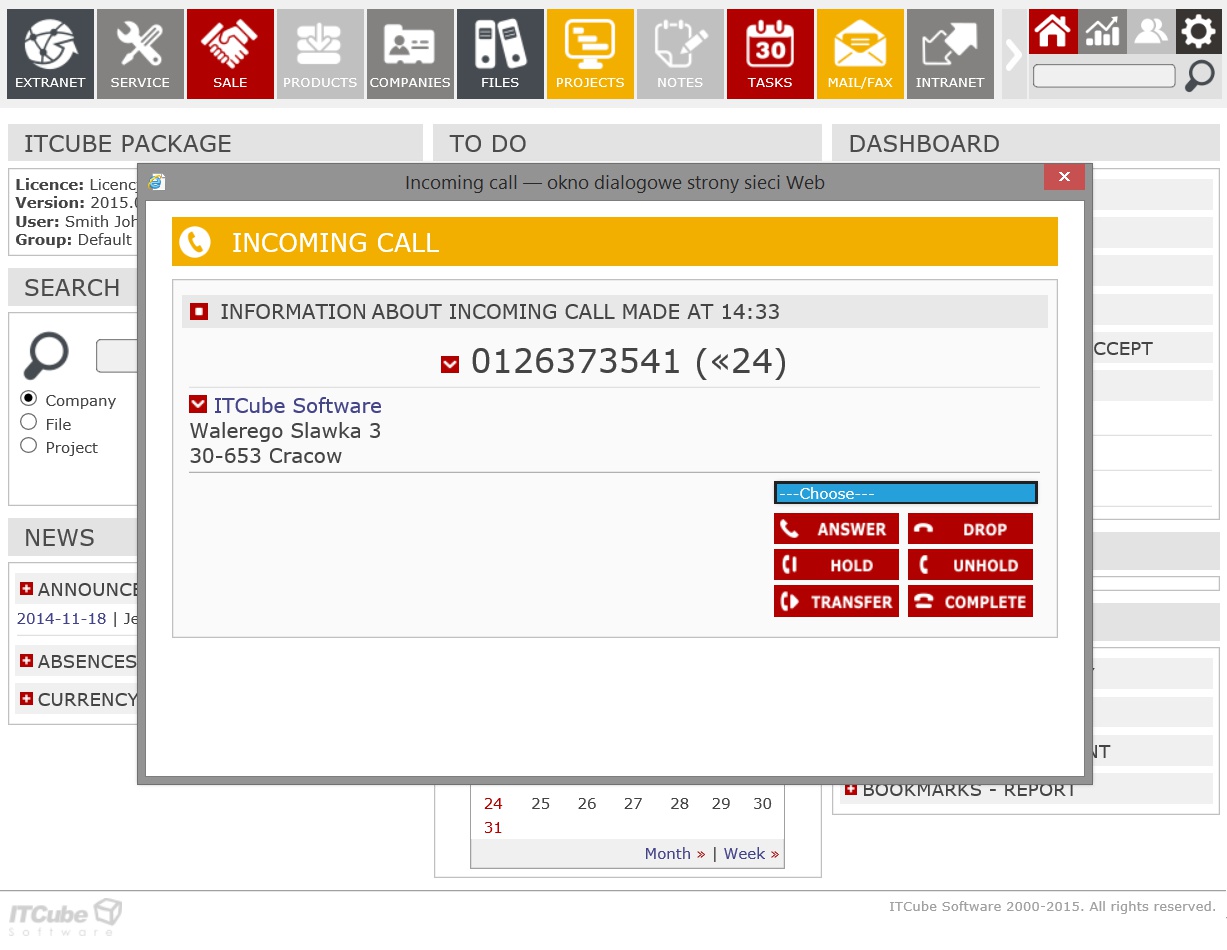This screenshot has width=1227, height=950.
Task: Click the phone icon in Incoming Call header
Action: pyautogui.click(x=195, y=242)
